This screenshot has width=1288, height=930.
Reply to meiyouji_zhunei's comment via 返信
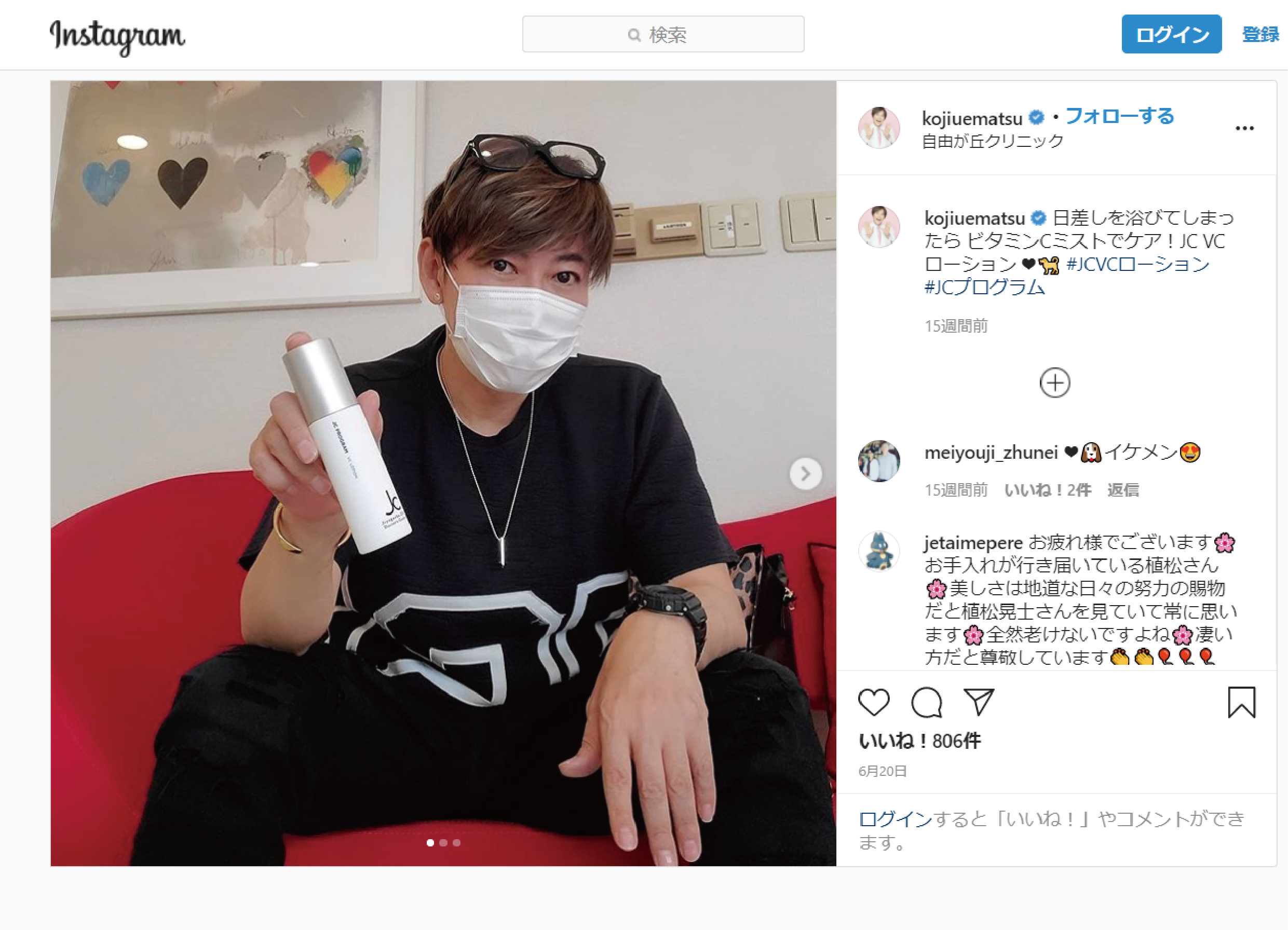pyautogui.click(x=1123, y=490)
